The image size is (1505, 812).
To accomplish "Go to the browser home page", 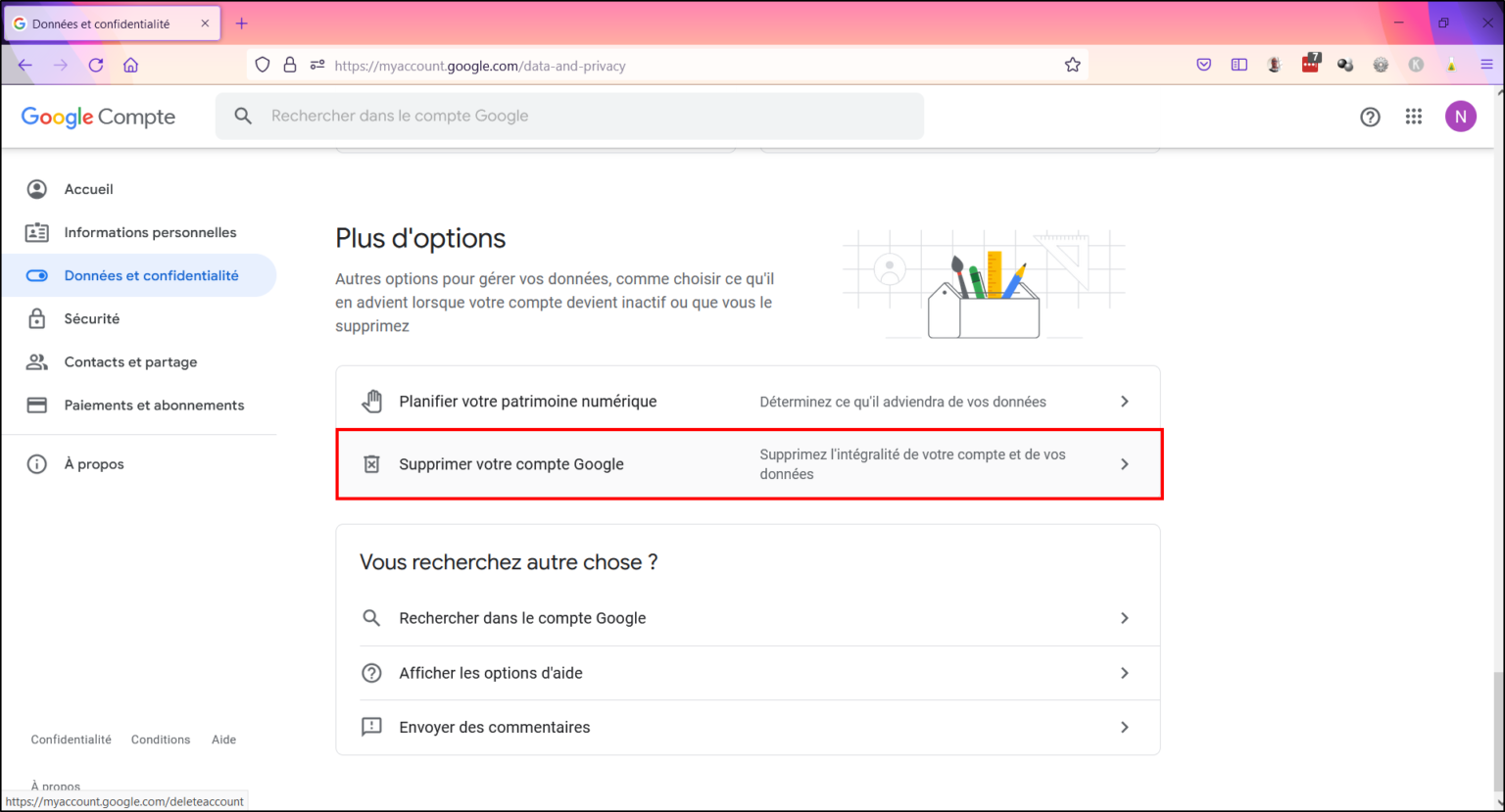I will click(x=131, y=64).
